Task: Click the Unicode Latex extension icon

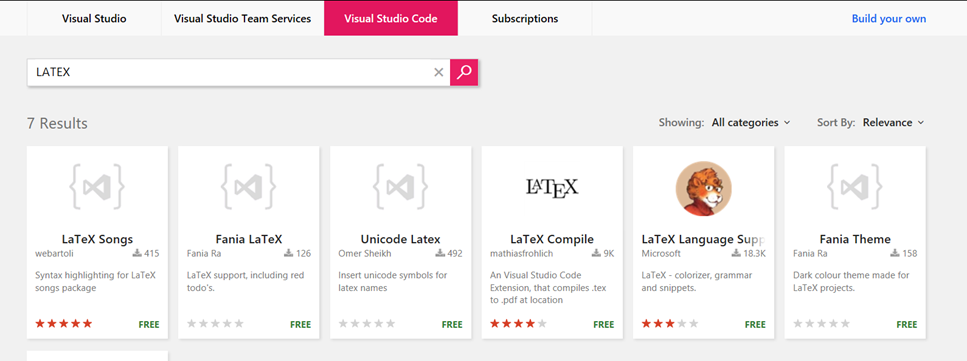Action: pyautogui.click(x=400, y=186)
